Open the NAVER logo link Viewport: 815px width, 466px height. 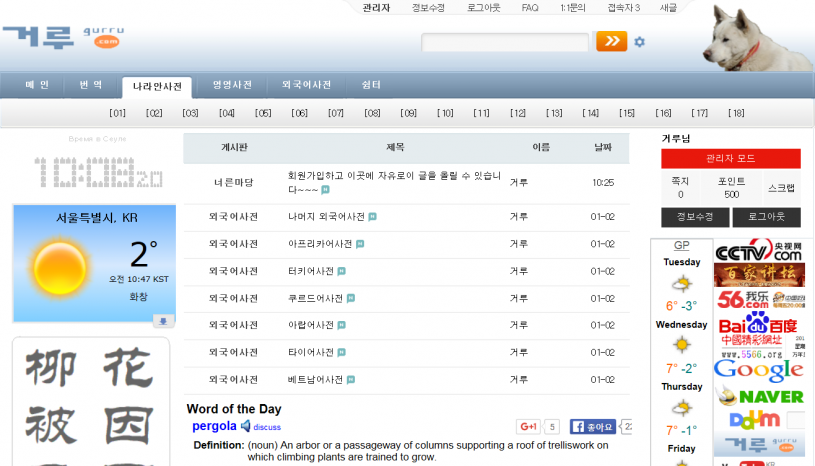(x=771, y=396)
